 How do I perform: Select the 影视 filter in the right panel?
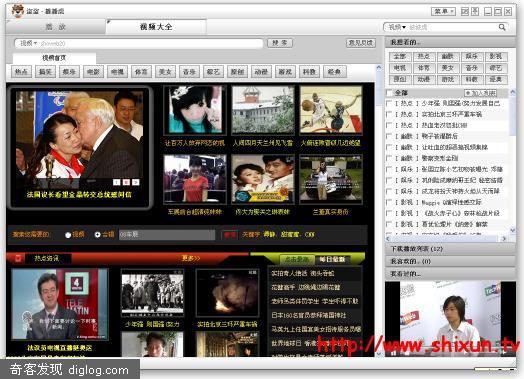click(x=496, y=56)
